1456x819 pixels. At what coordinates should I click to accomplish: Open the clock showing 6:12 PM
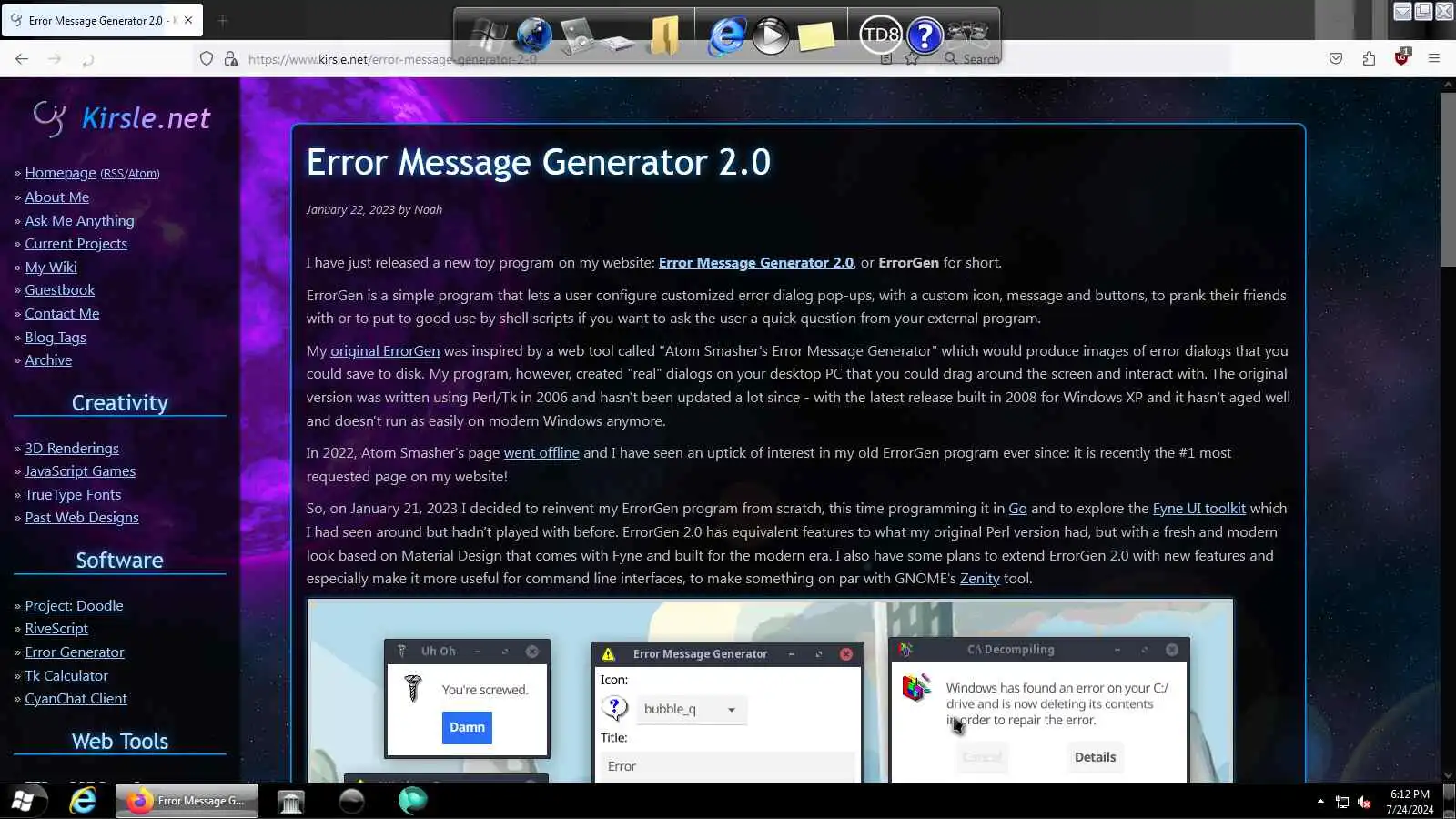pos(1410,802)
